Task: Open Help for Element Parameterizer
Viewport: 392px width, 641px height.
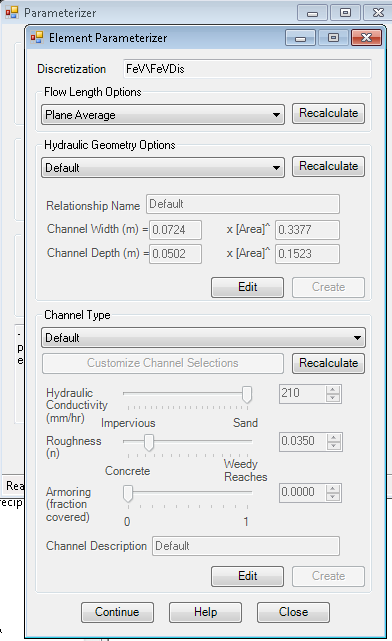Action: (x=205, y=612)
